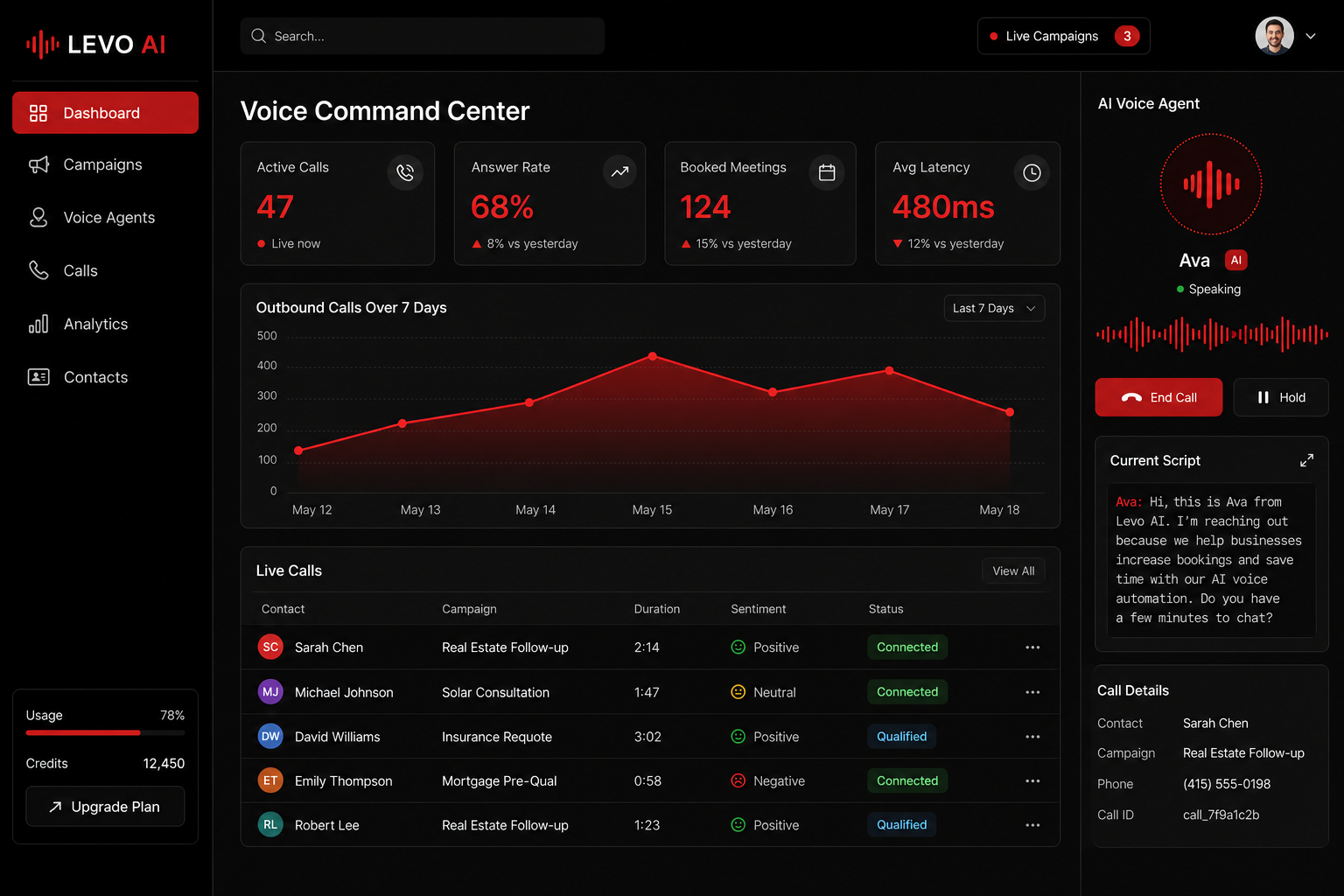Click Ava's circular voice waveform avatar
1344x896 pixels.
[x=1211, y=184]
